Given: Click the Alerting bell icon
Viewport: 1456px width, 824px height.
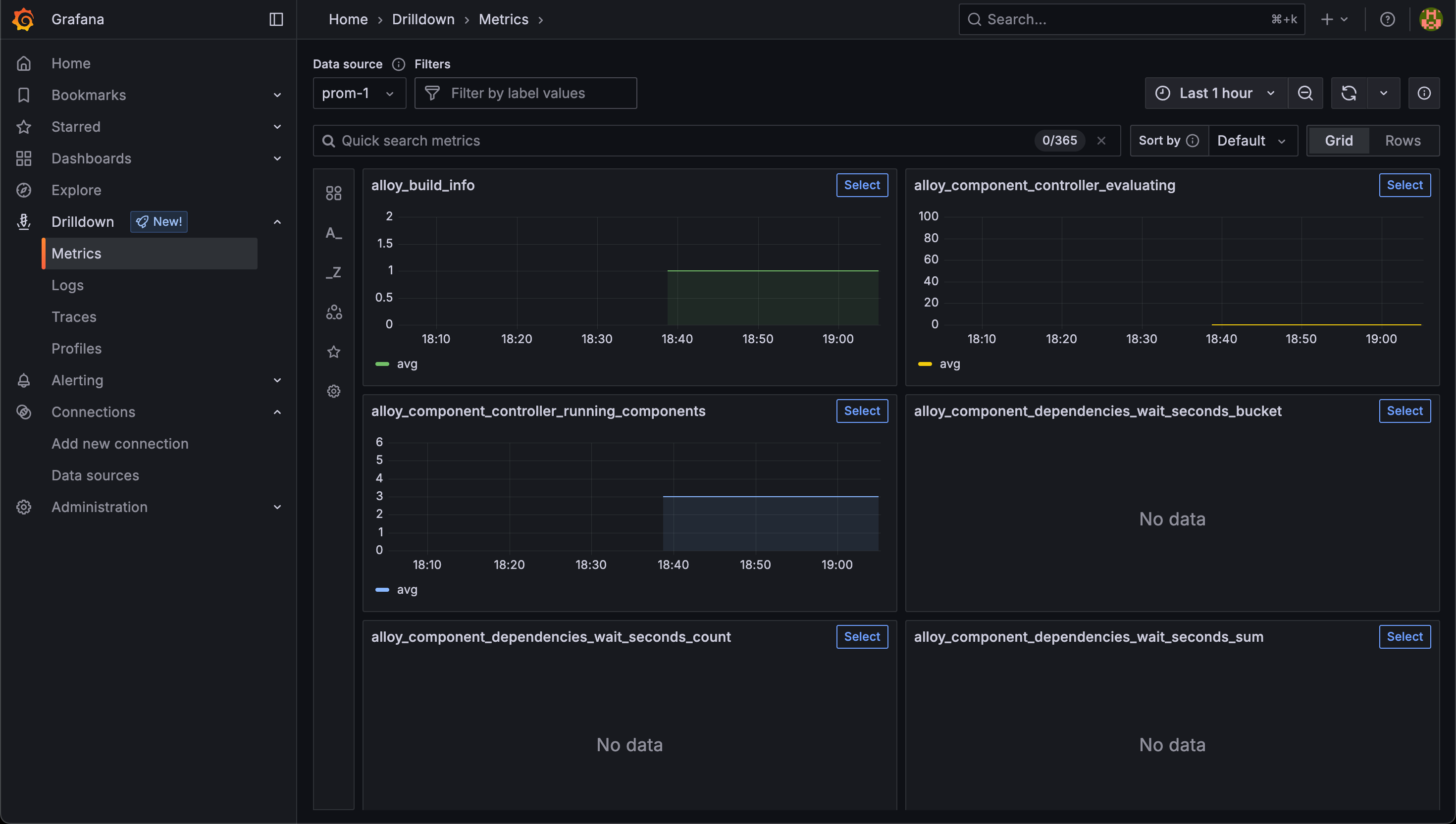Looking at the screenshot, I should click(24, 380).
